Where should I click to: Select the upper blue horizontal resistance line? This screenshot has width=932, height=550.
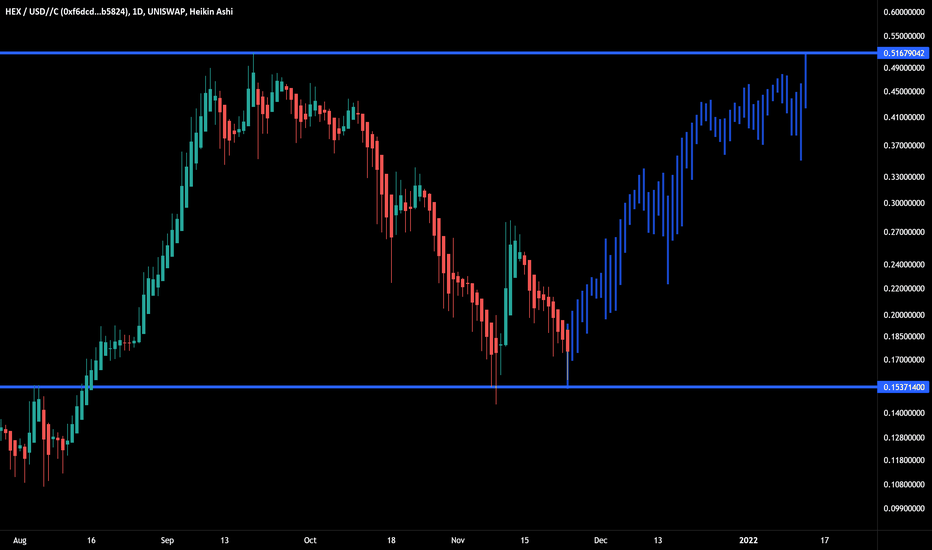click(x=438, y=53)
